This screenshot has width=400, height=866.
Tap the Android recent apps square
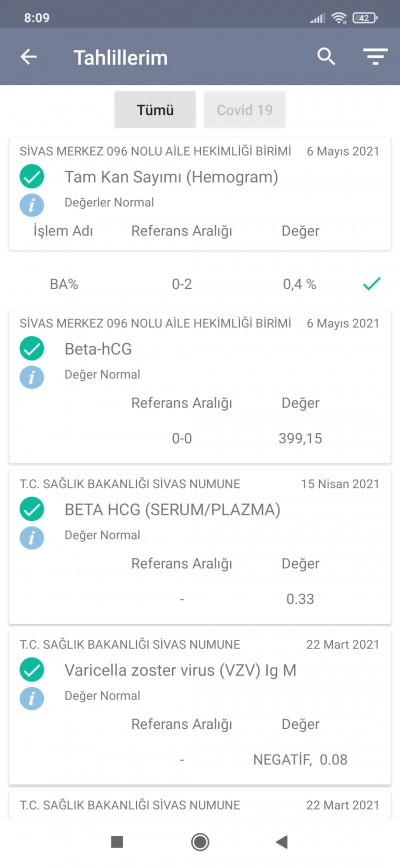click(x=117, y=842)
